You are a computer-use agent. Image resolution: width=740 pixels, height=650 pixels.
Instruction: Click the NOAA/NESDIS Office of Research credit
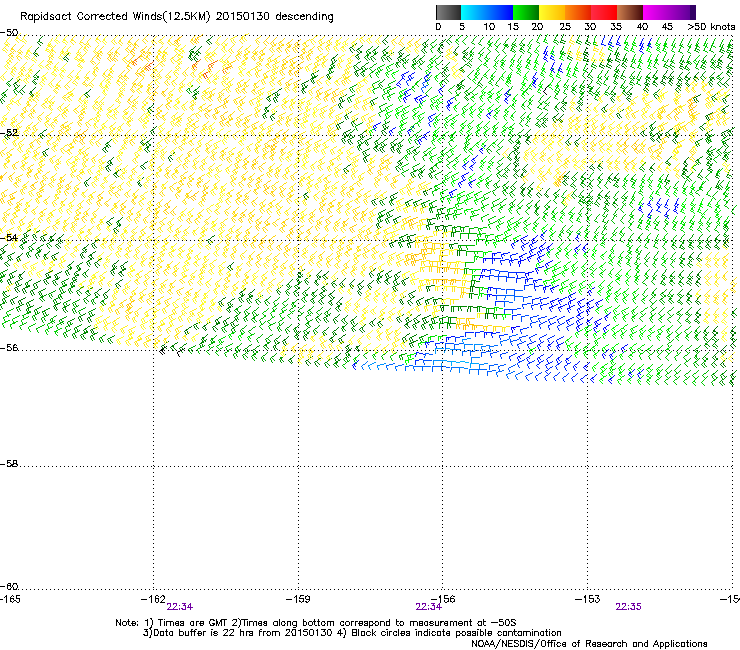coord(589,644)
